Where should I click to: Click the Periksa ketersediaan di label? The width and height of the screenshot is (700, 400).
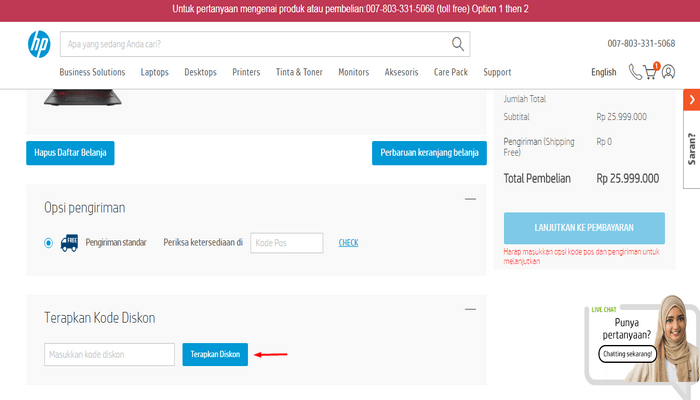[203, 242]
